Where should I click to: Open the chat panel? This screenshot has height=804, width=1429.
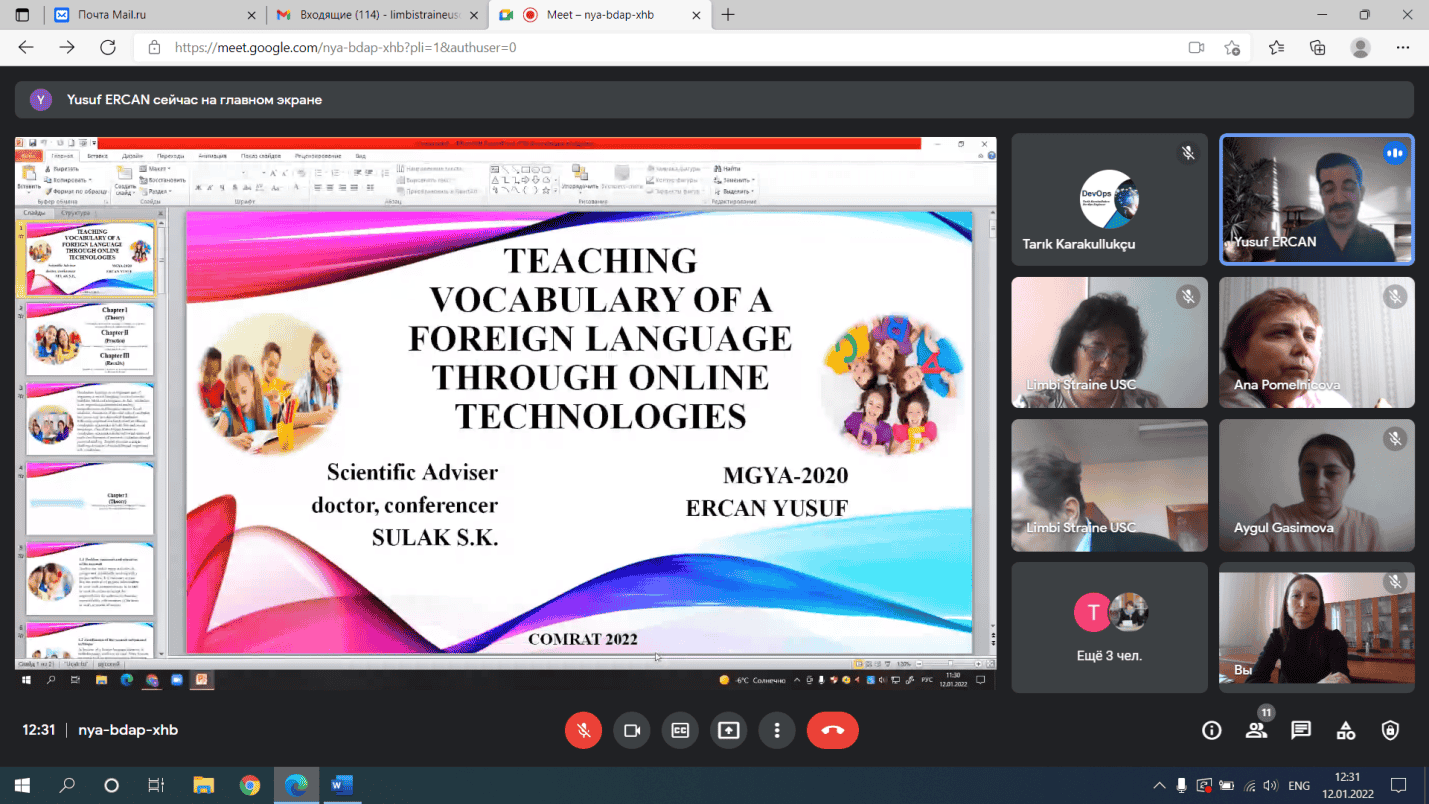click(x=1300, y=730)
